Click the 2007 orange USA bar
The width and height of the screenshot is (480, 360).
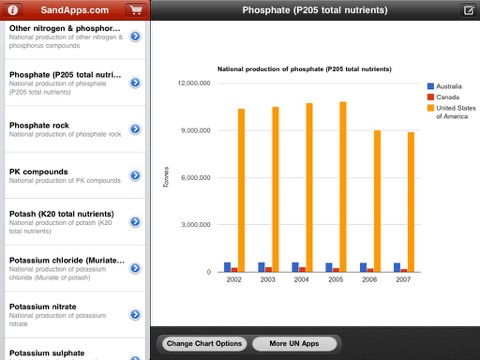point(411,202)
